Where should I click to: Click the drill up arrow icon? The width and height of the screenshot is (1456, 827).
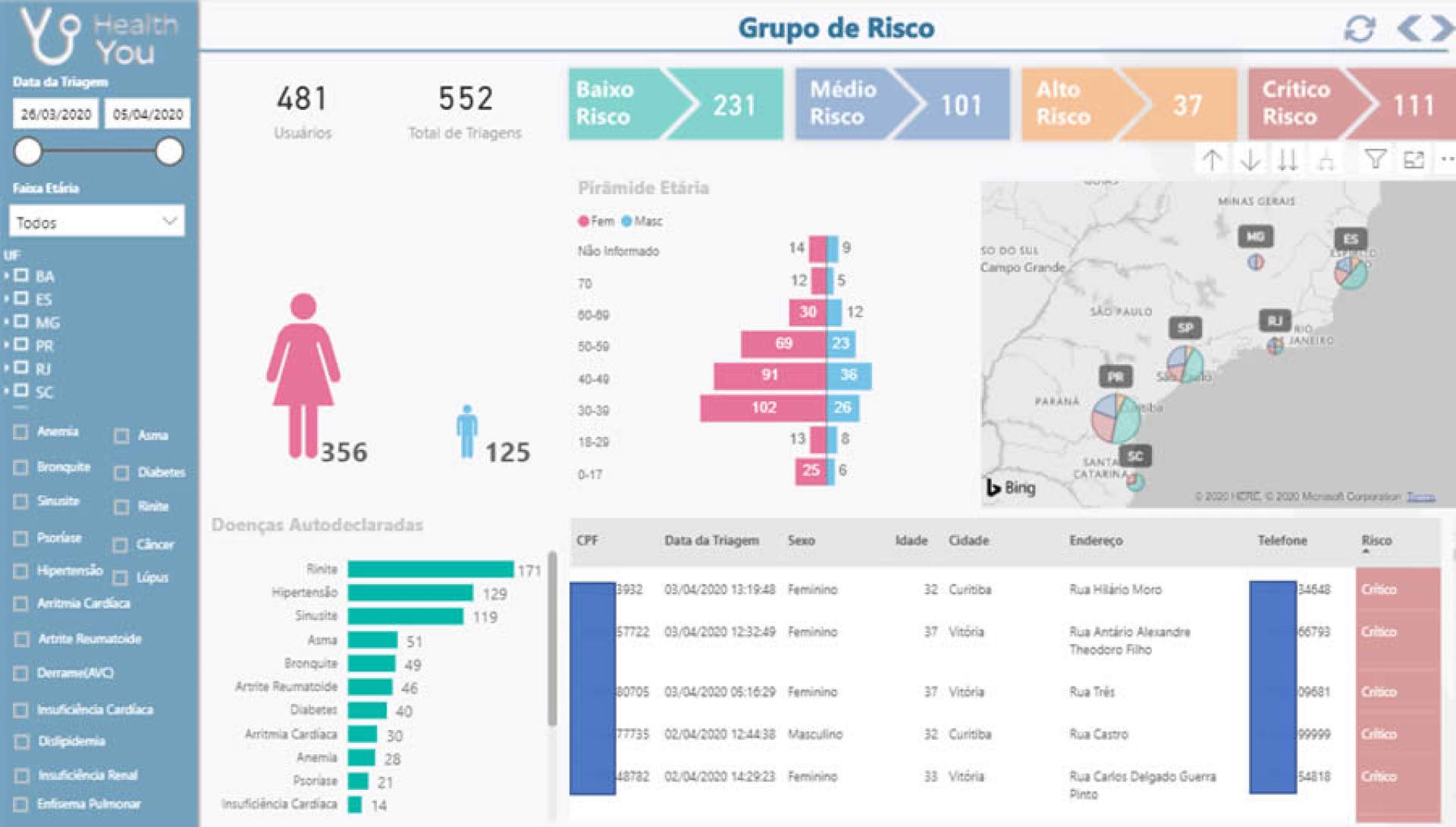pyautogui.click(x=1212, y=160)
